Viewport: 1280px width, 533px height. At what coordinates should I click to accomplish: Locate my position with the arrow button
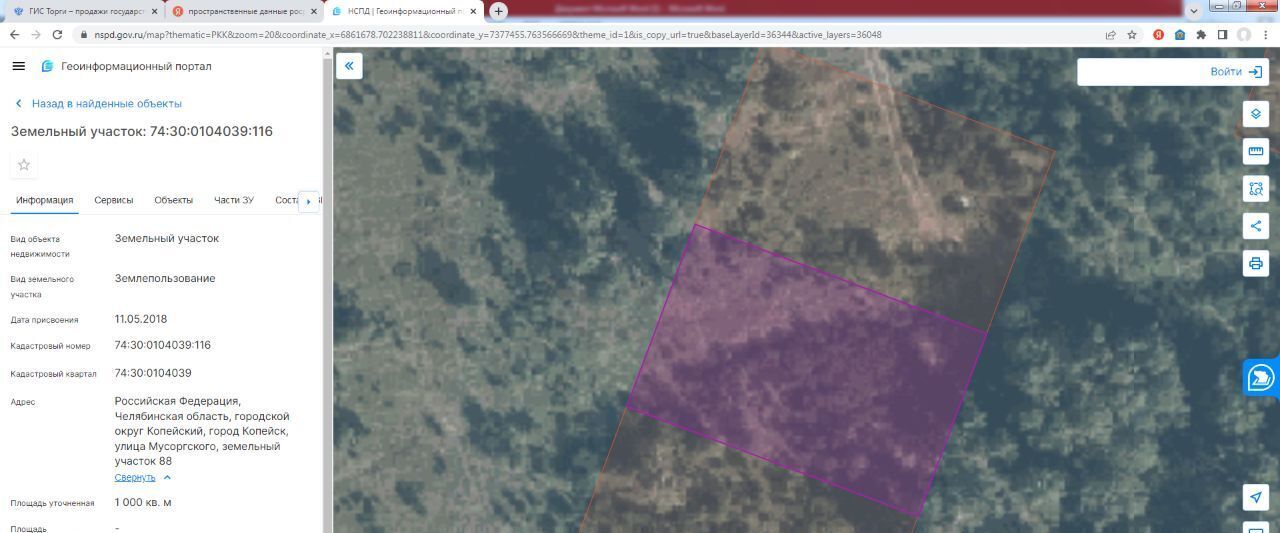click(1256, 497)
